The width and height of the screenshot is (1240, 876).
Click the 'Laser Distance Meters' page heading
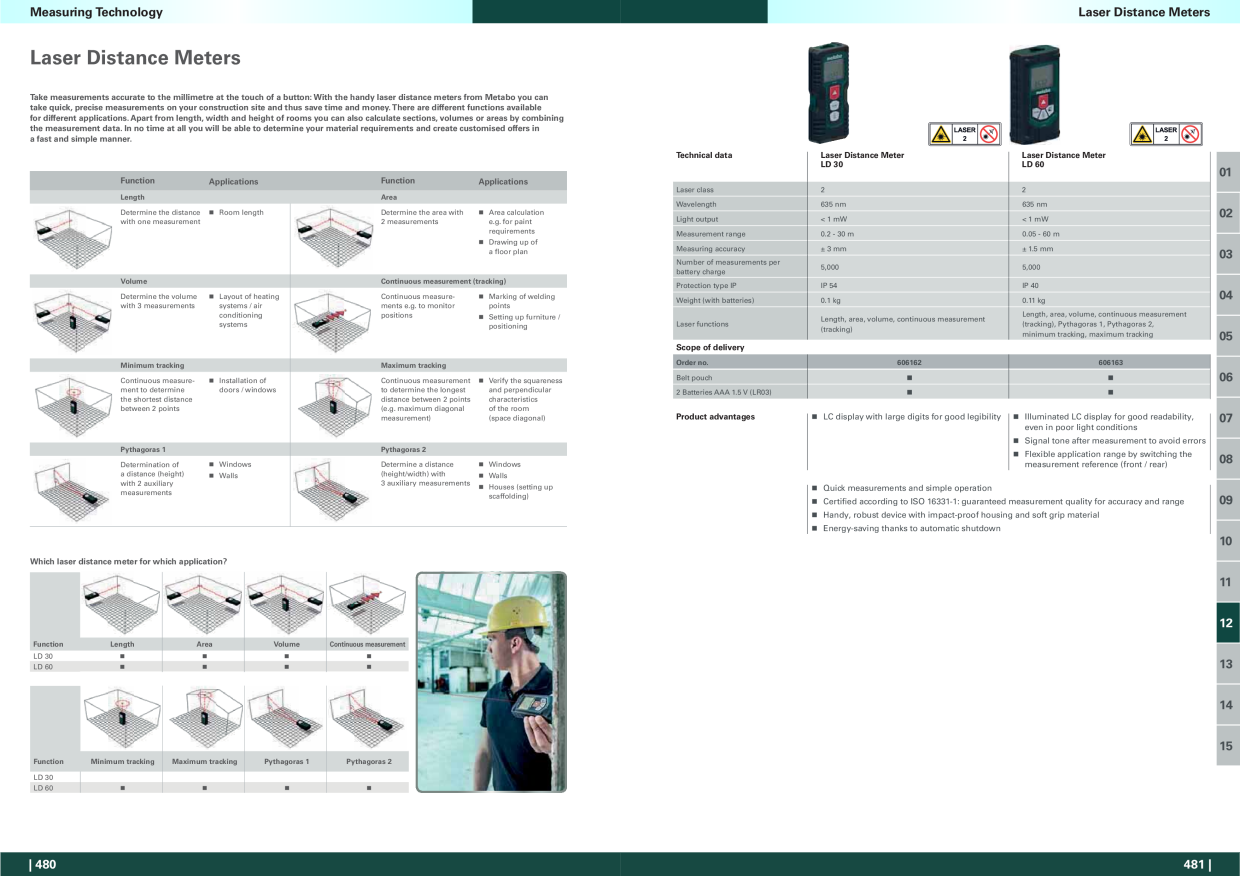click(x=135, y=58)
